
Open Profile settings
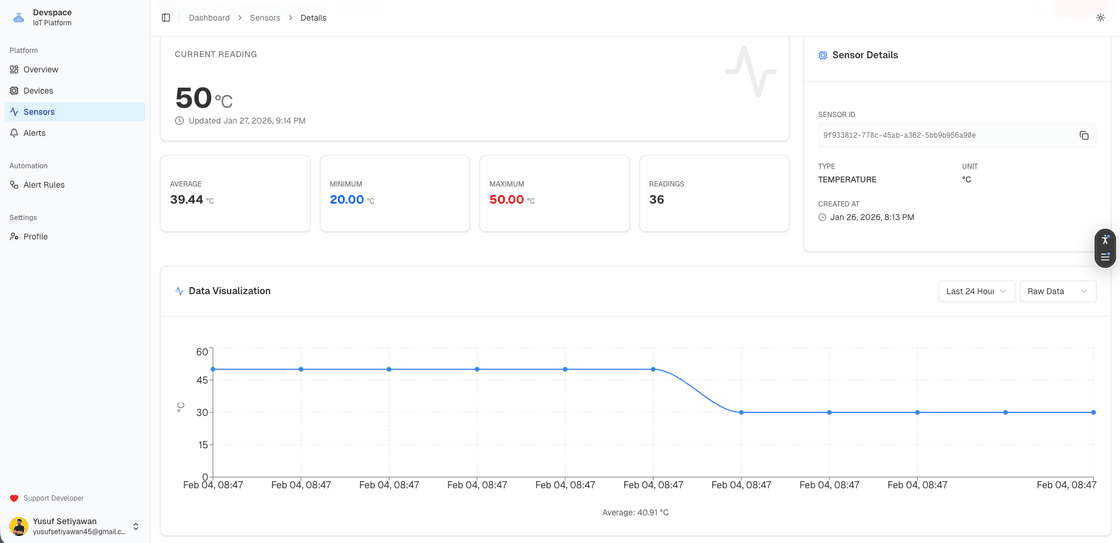click(75, 236)
